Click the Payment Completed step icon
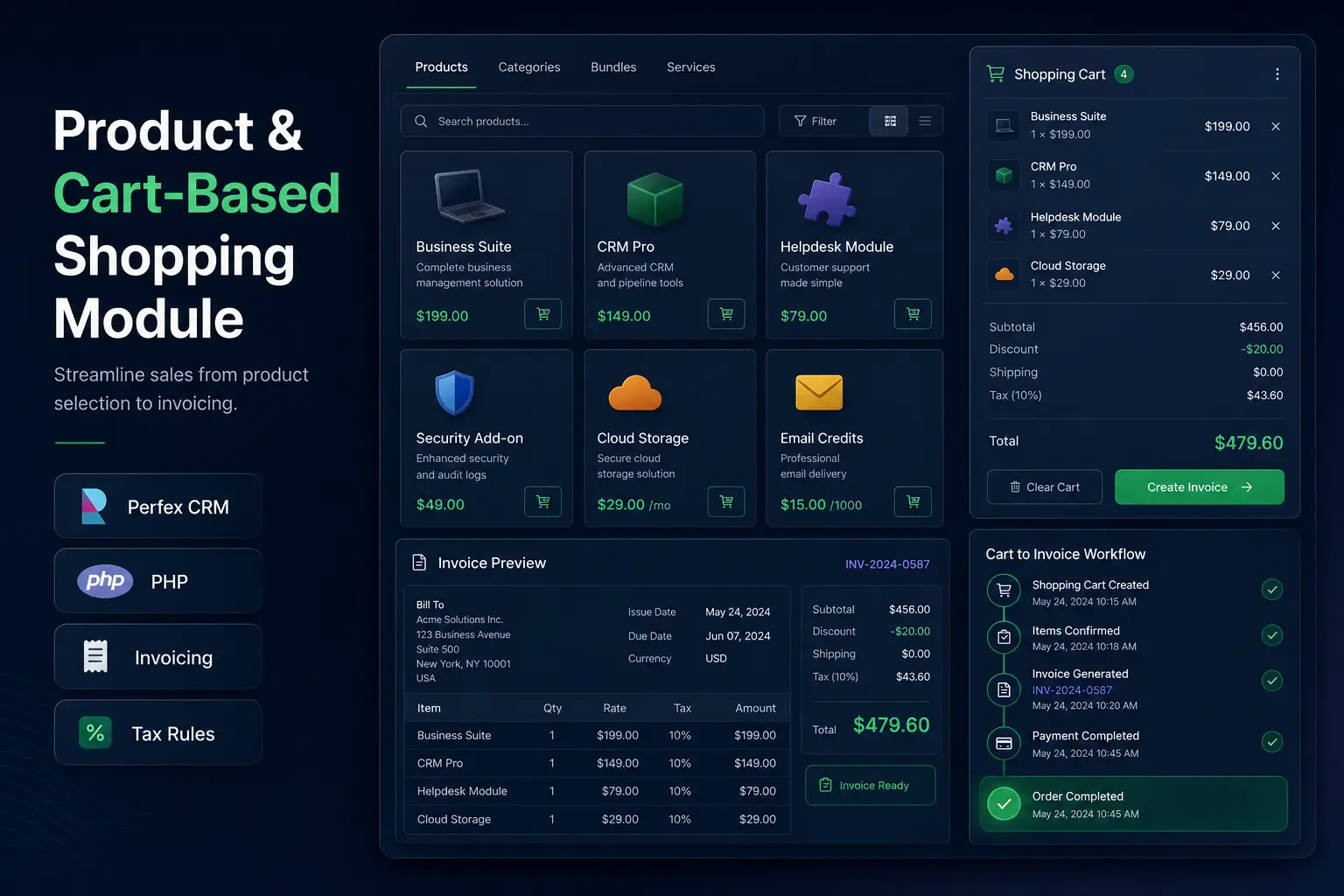The image size is (1344, 896). 1004,744
